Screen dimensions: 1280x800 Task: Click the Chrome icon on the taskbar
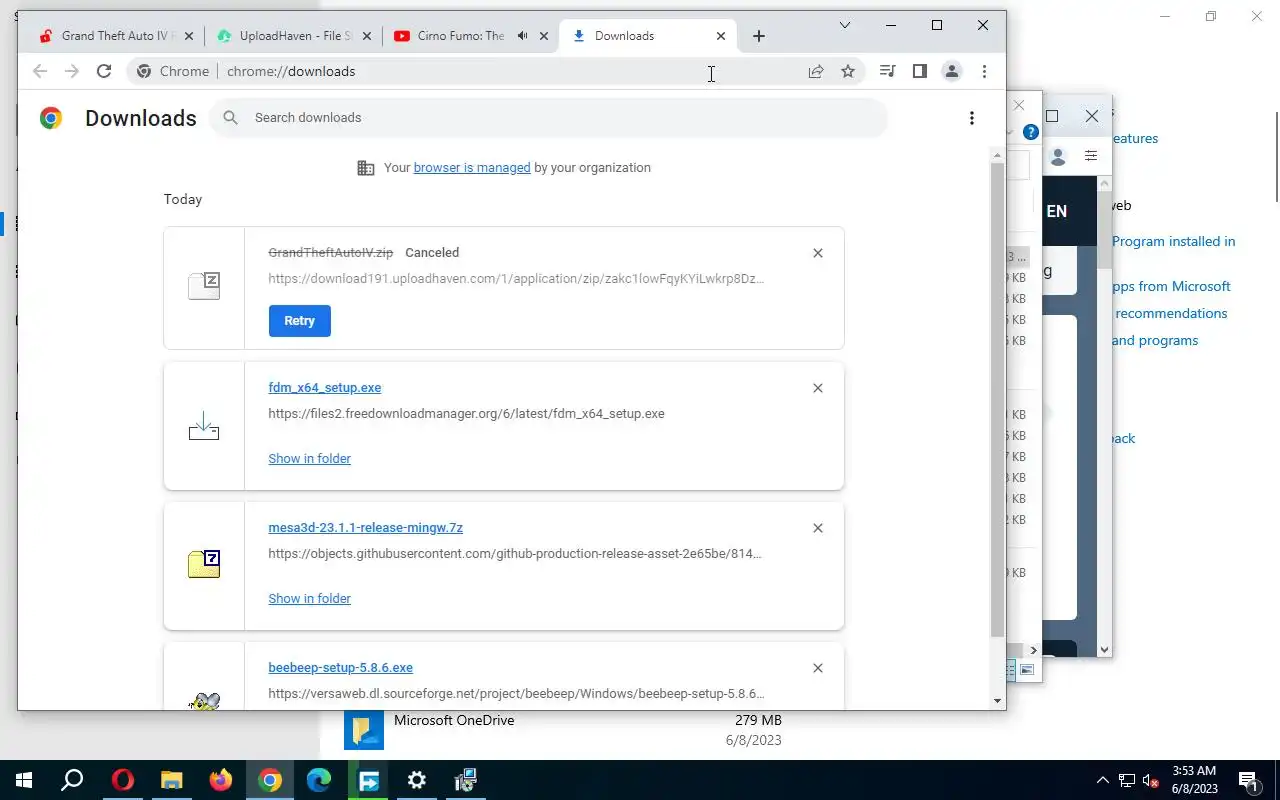[270, 780]
